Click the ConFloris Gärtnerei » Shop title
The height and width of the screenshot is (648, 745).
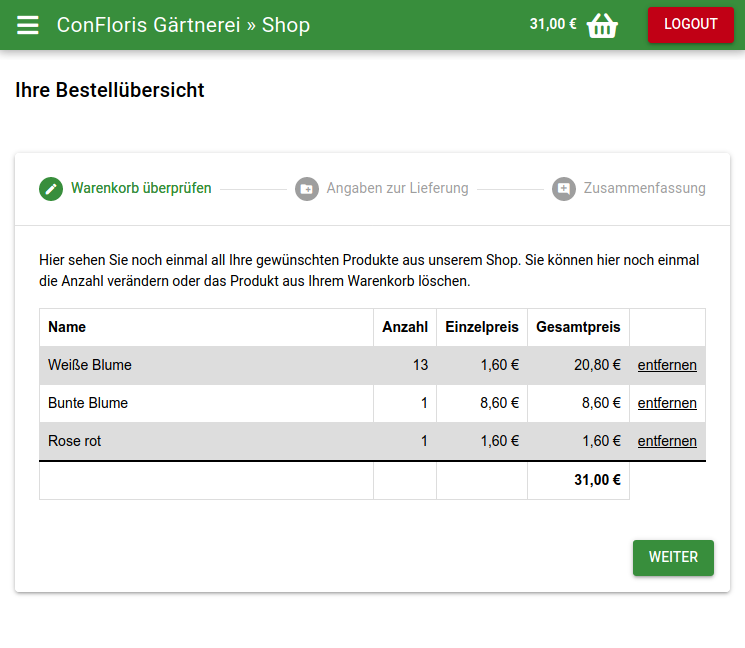point(183,25)
